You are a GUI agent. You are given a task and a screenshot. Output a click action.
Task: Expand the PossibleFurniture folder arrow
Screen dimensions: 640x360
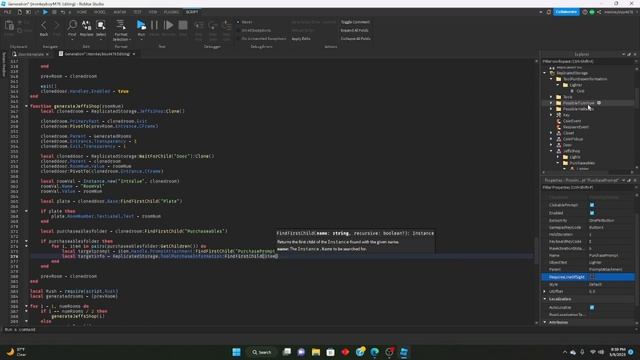(x=551, y=103)
